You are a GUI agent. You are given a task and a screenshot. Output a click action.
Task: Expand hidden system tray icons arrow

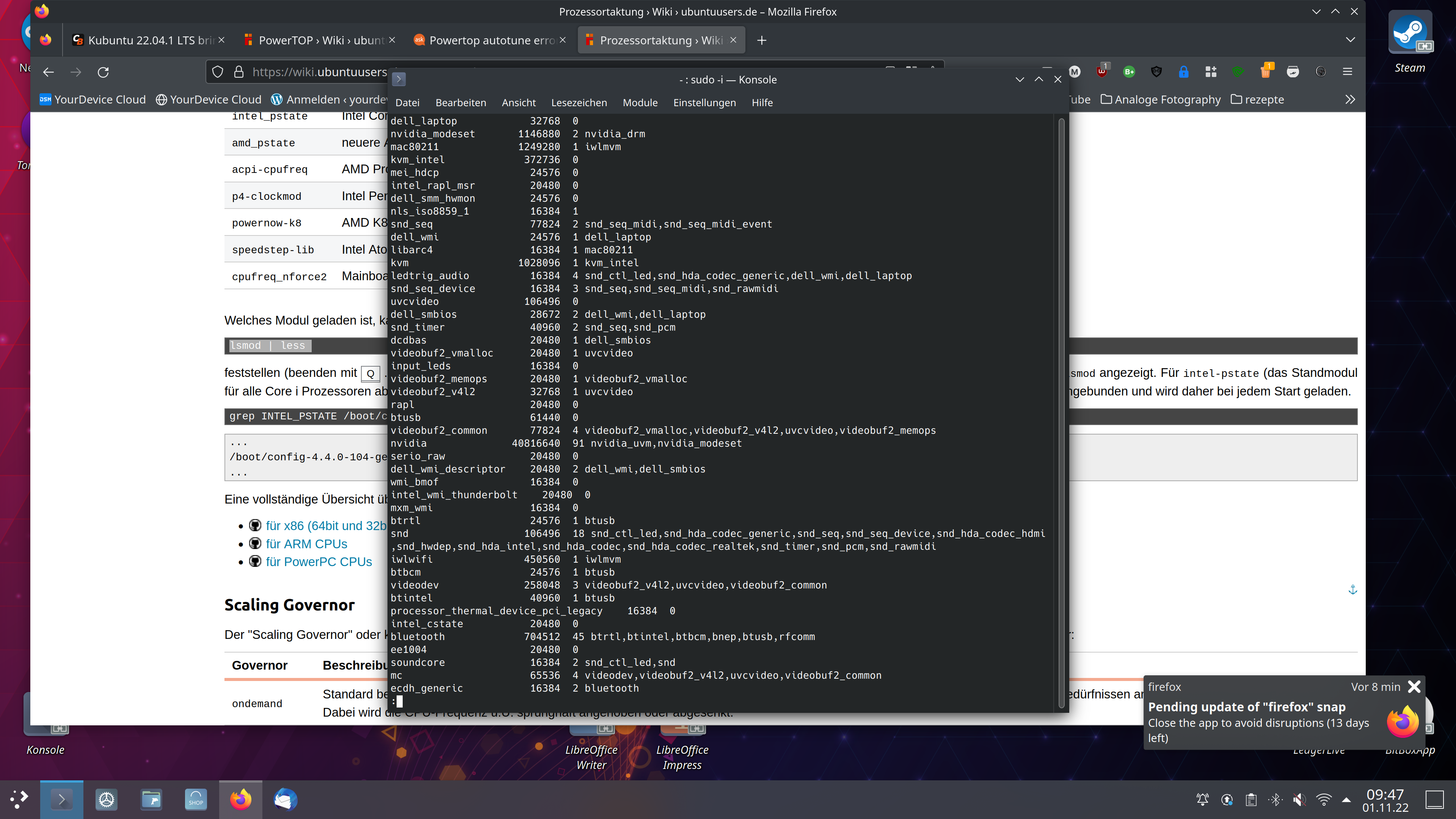pyautogui.click(x=1346, y=799)
